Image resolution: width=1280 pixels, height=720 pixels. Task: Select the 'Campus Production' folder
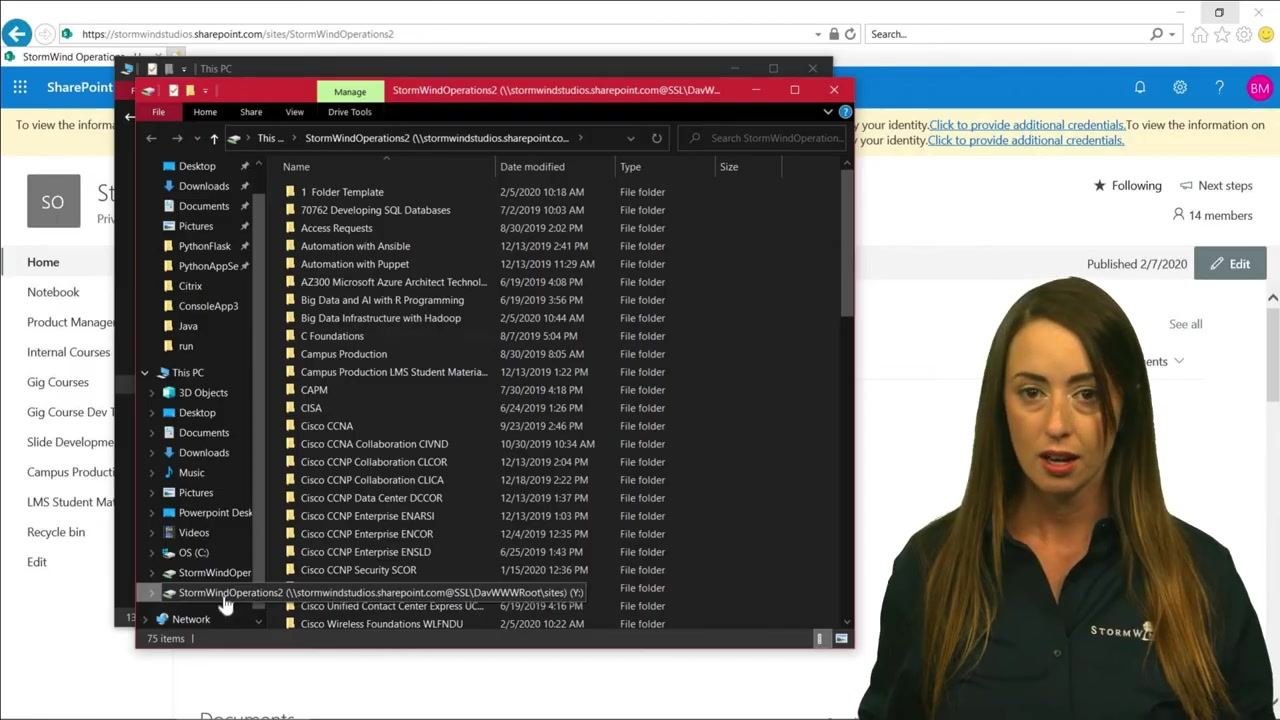[x=343, y=354]
